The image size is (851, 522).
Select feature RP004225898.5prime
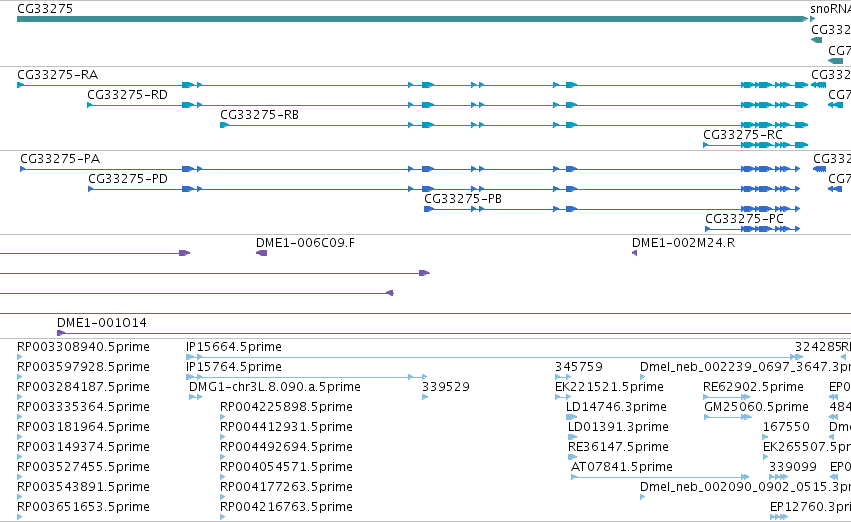[287, 407]
